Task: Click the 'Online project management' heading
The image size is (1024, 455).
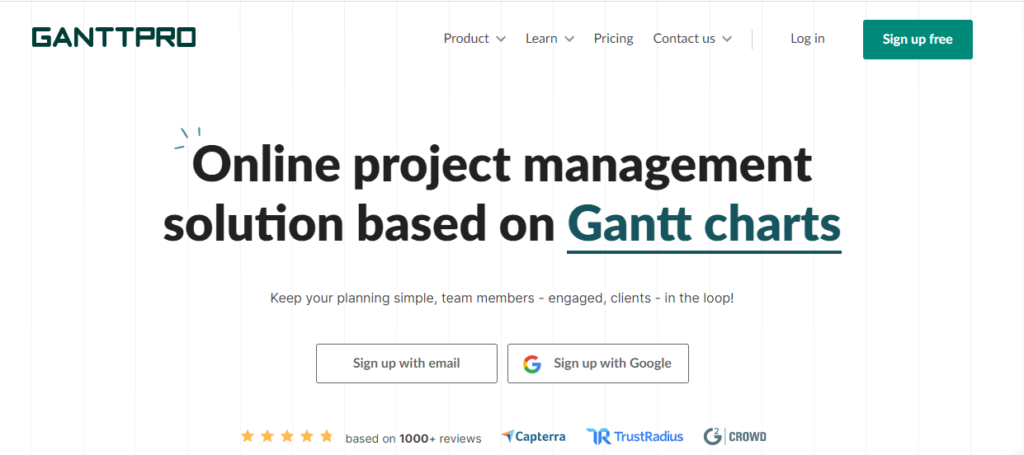Action: point(503,165)
